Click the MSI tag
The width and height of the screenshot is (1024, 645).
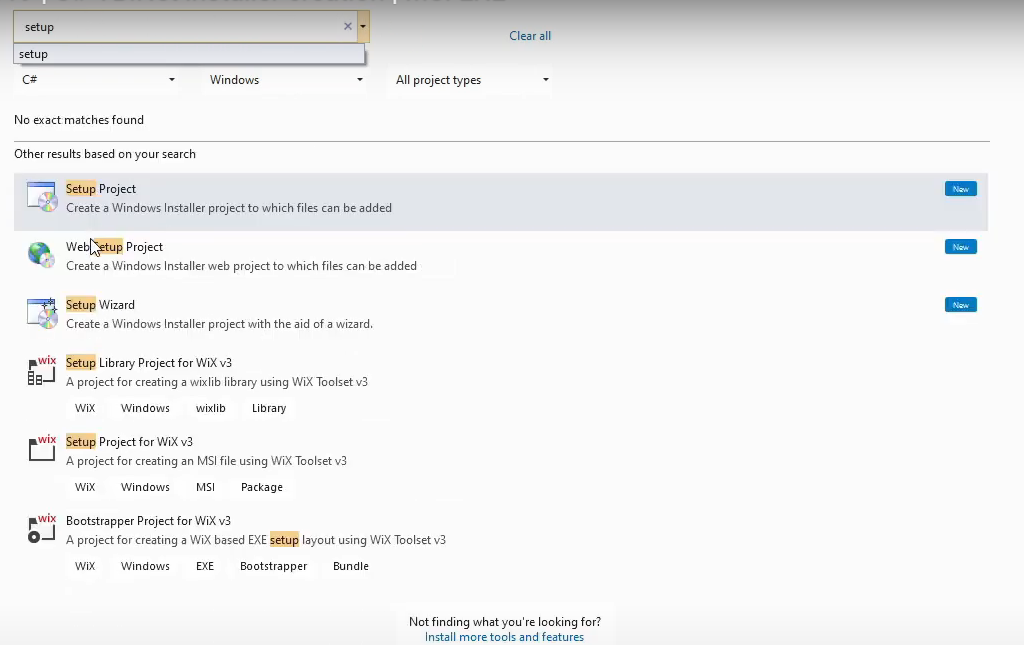coord(205,487)
